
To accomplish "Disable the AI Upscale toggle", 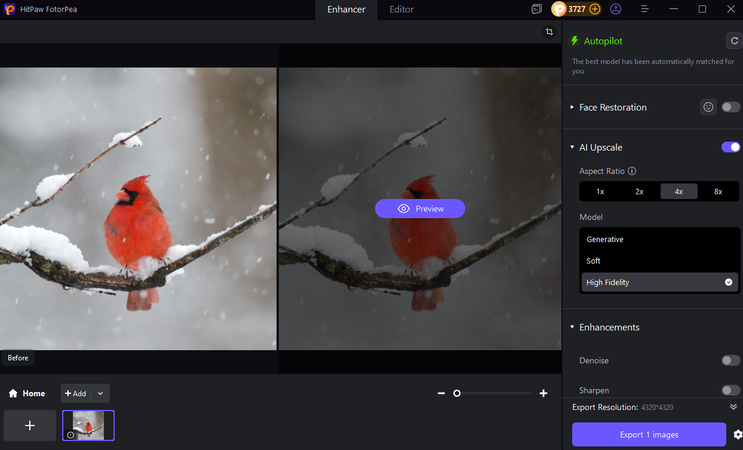I will point(730,147).
